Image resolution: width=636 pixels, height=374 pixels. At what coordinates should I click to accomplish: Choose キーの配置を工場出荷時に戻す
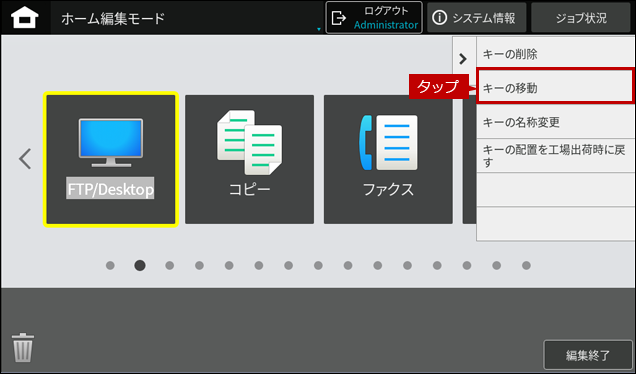point(555,156)
